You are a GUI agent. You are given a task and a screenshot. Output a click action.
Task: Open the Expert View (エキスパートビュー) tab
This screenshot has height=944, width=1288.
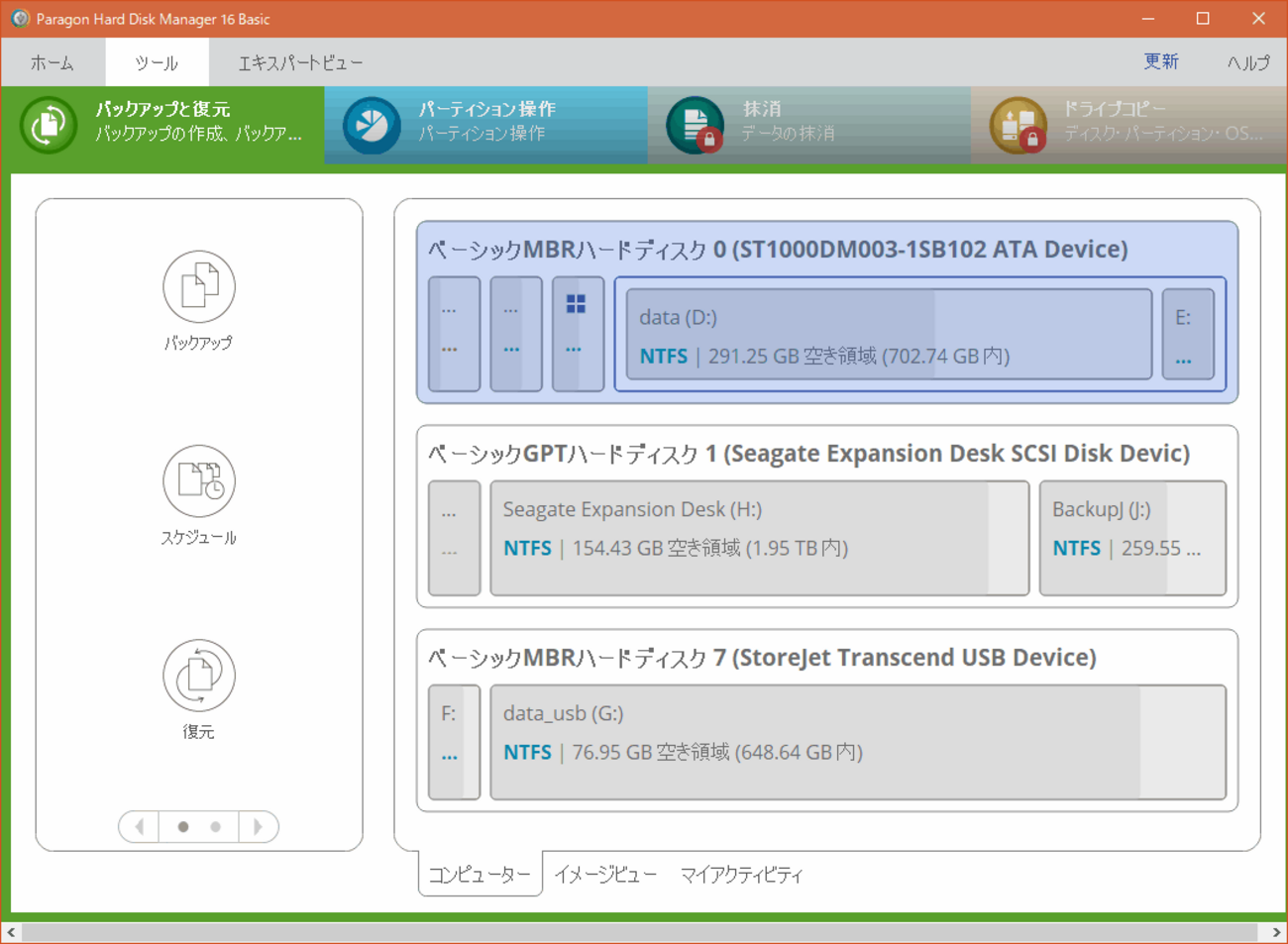click(x=300, y=62)
